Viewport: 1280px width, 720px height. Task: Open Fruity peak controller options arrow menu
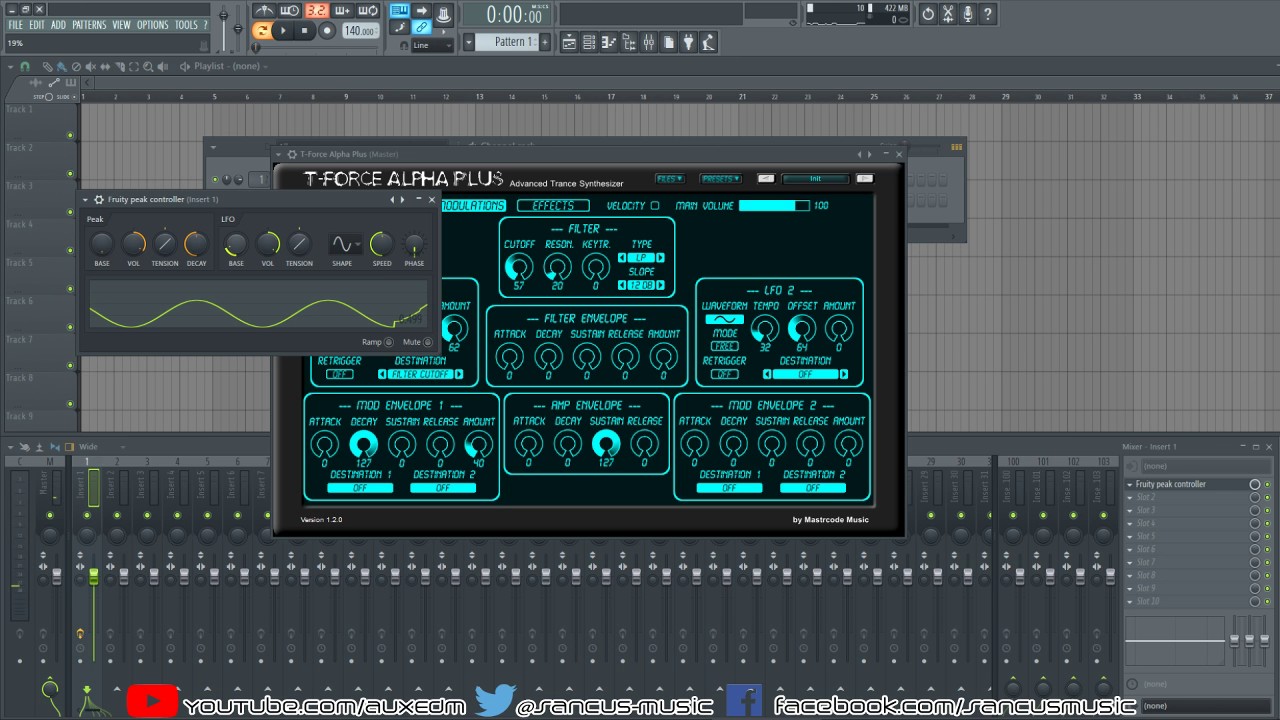click(x=85, y=200)
